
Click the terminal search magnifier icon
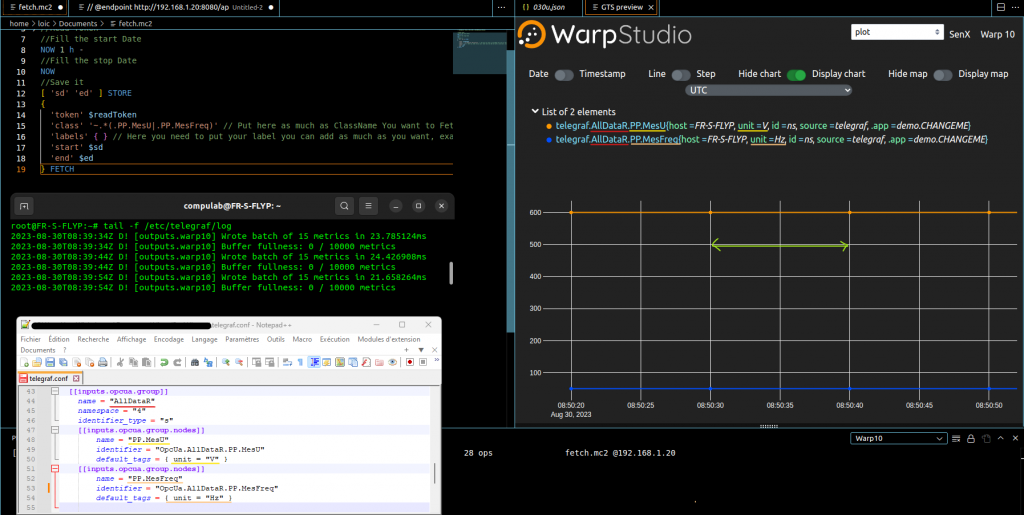click(x=344, y=206)
